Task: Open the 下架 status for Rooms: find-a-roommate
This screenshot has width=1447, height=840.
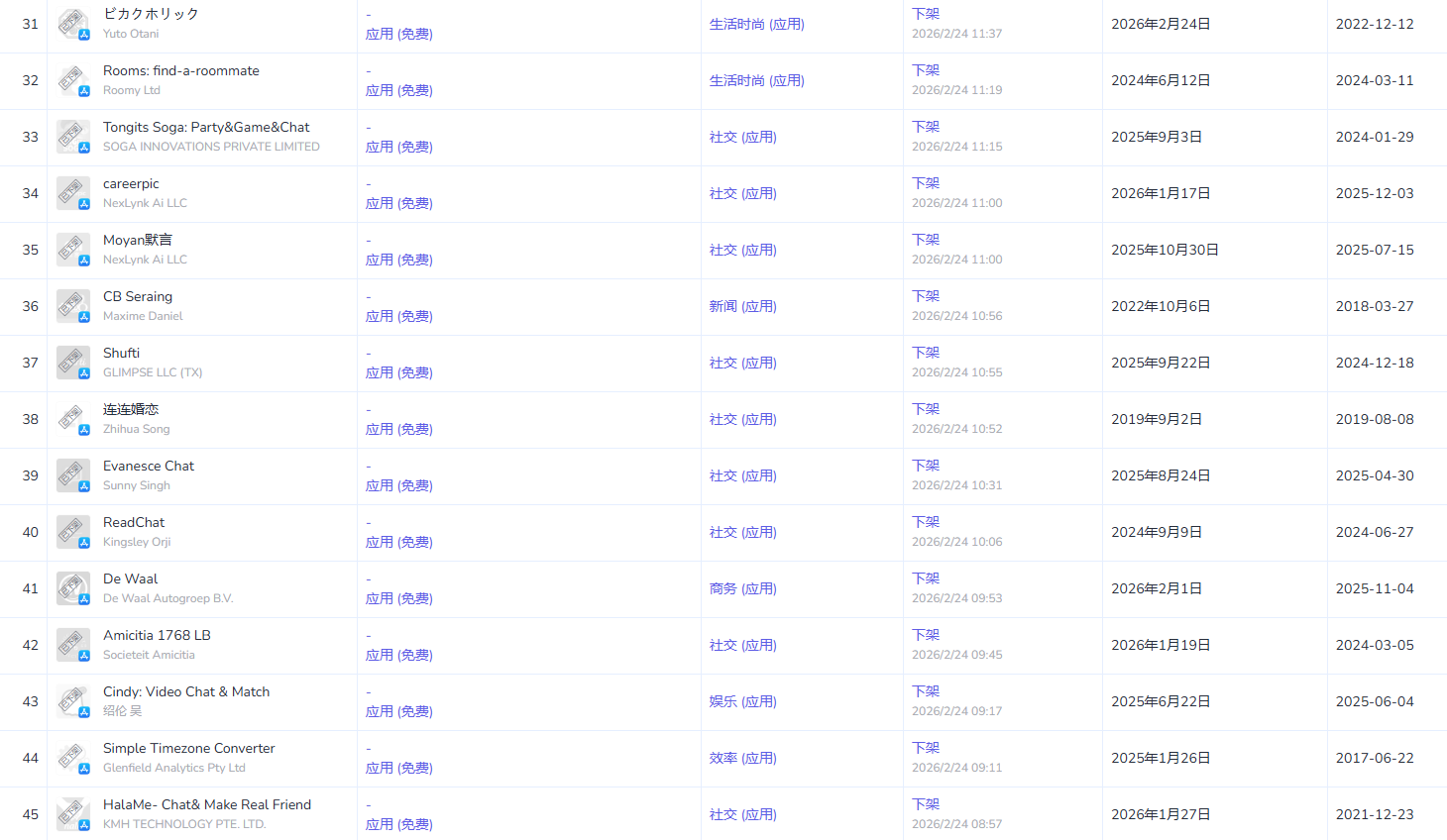Action: click(926, 70)
